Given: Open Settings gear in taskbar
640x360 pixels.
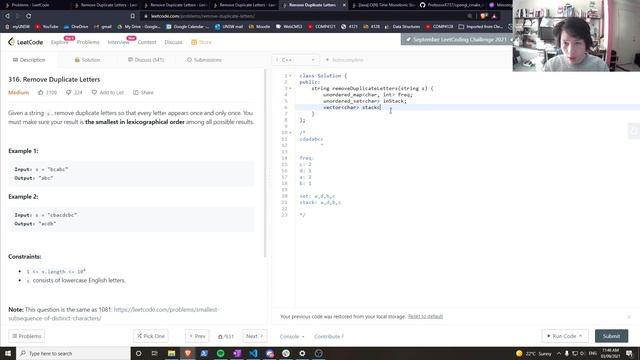Looking at the screenshot, I should coord(302,353).
